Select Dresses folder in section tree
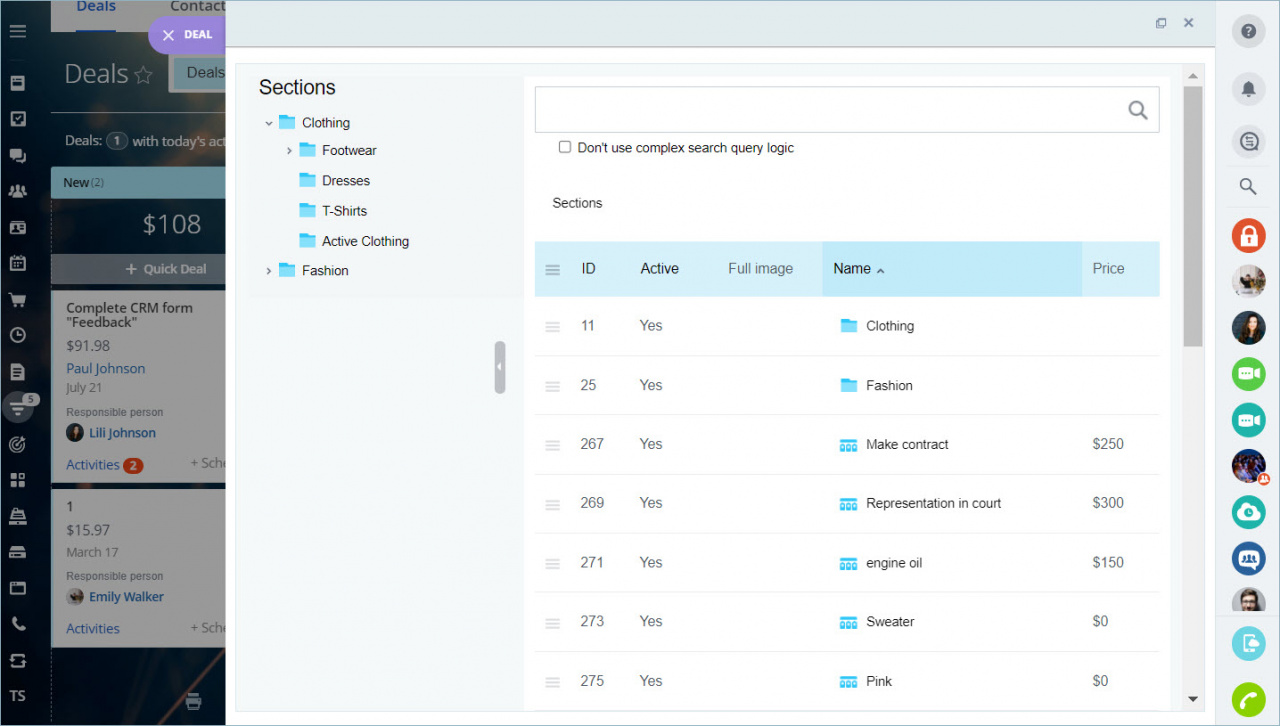This screenshot has height=726, width=1280. pos(346,181)
